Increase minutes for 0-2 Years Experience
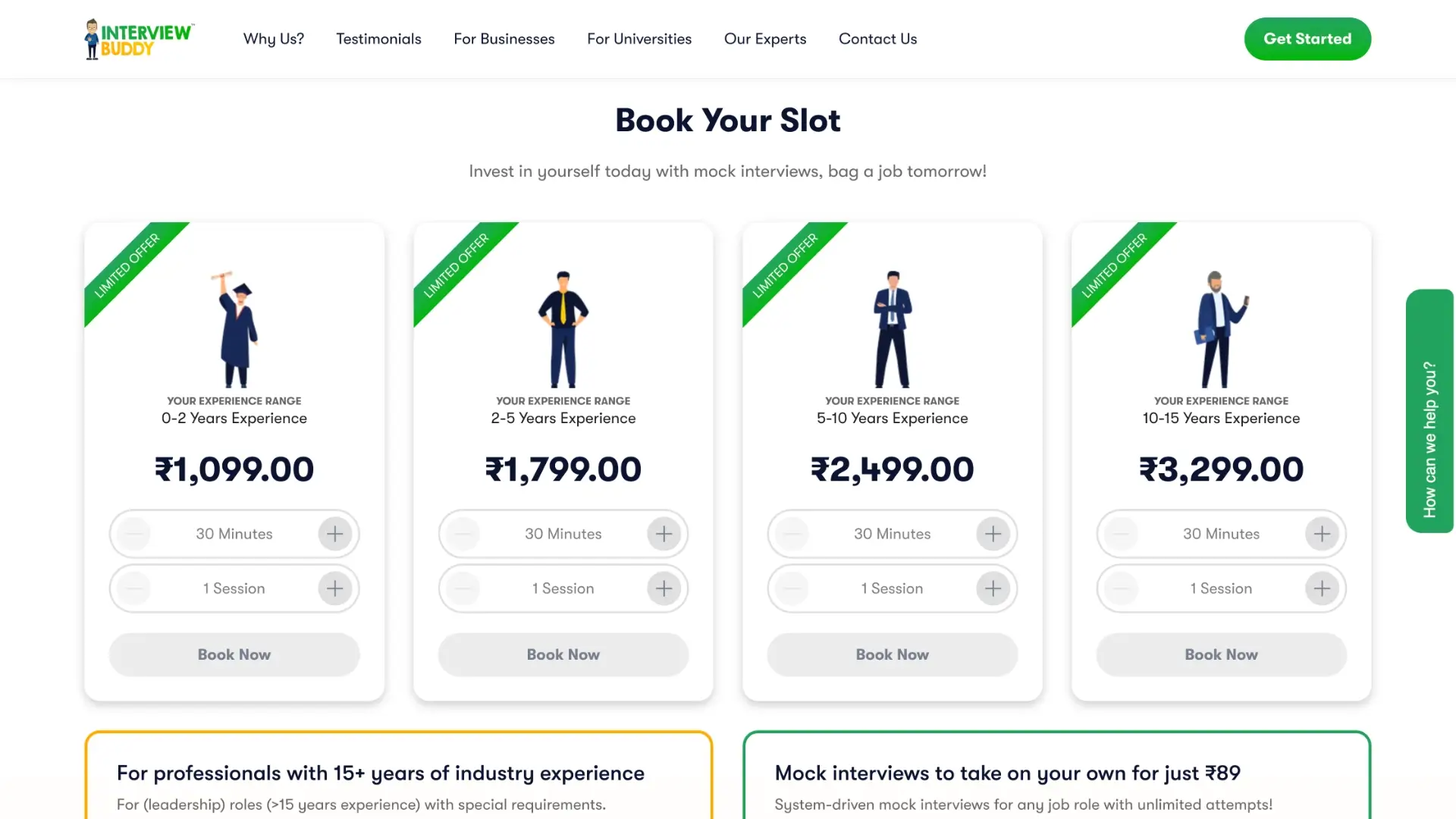1456x819 pixels. (334, 534)
